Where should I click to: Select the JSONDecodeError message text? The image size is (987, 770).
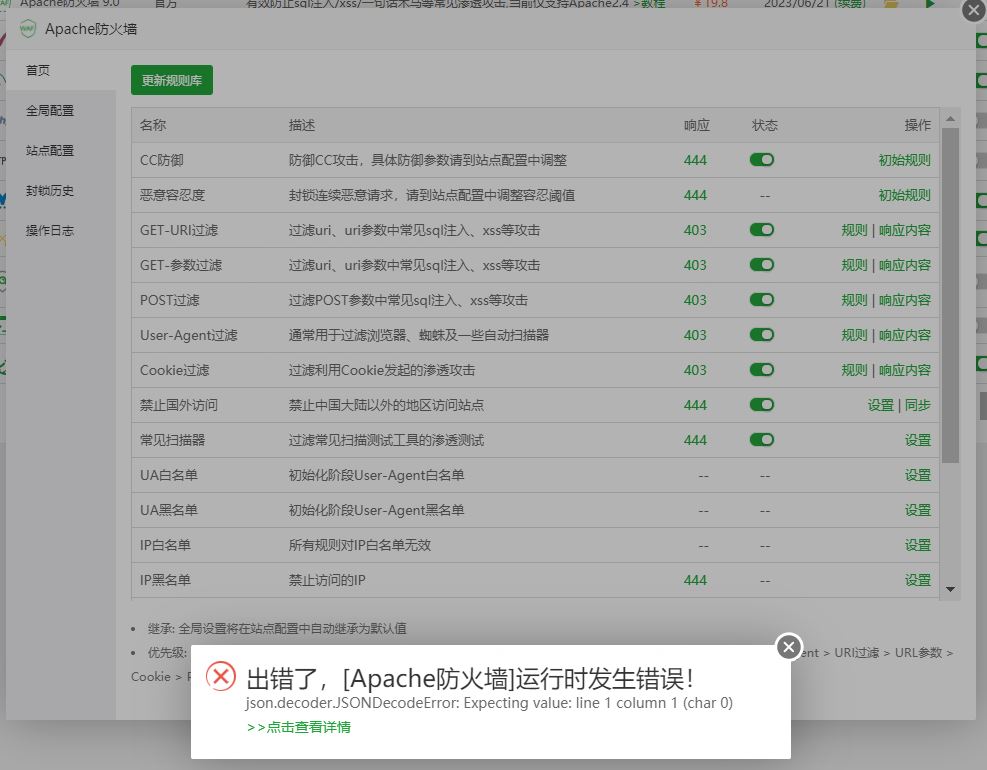pos(489,703)
